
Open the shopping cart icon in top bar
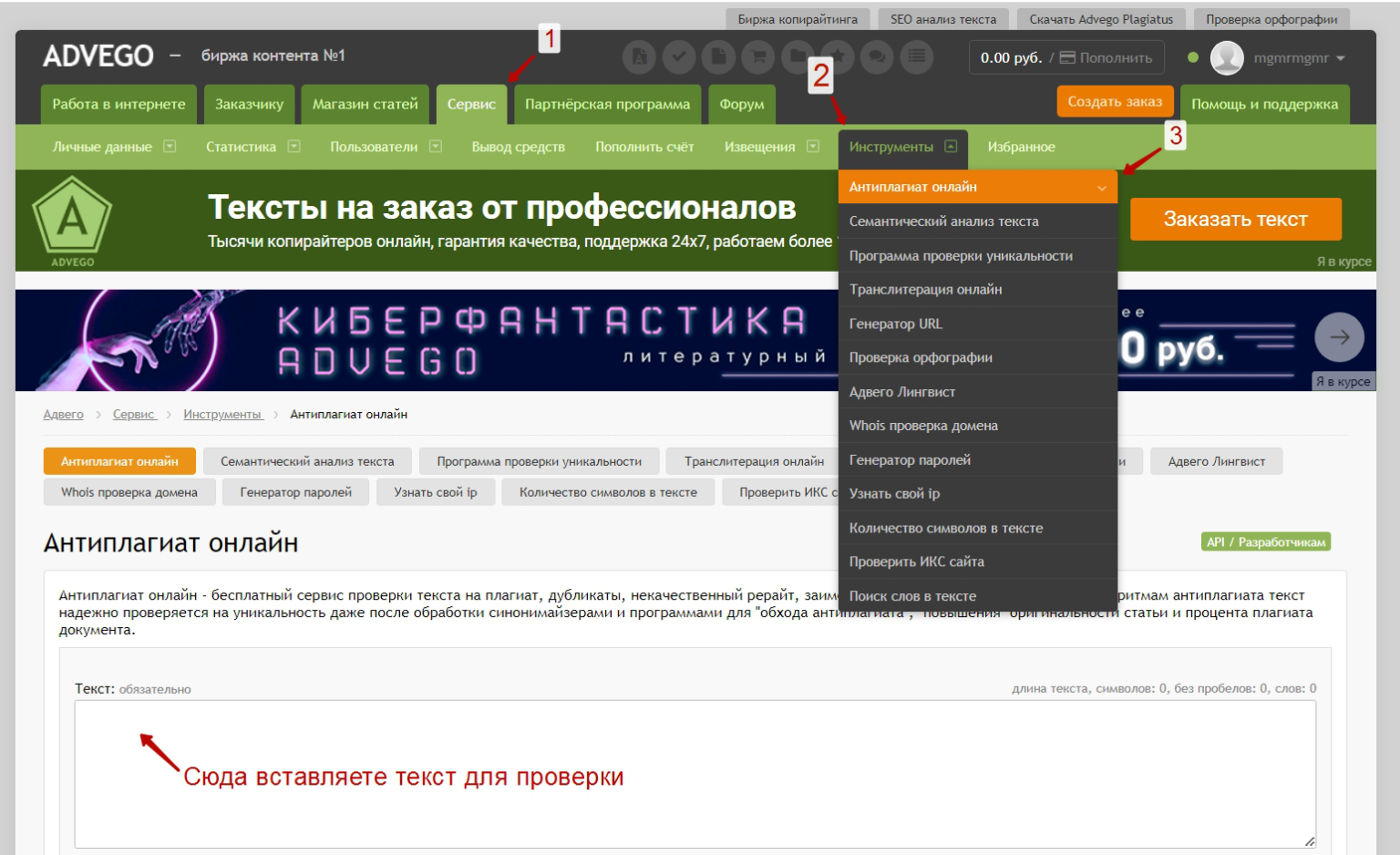coord(757,57)
